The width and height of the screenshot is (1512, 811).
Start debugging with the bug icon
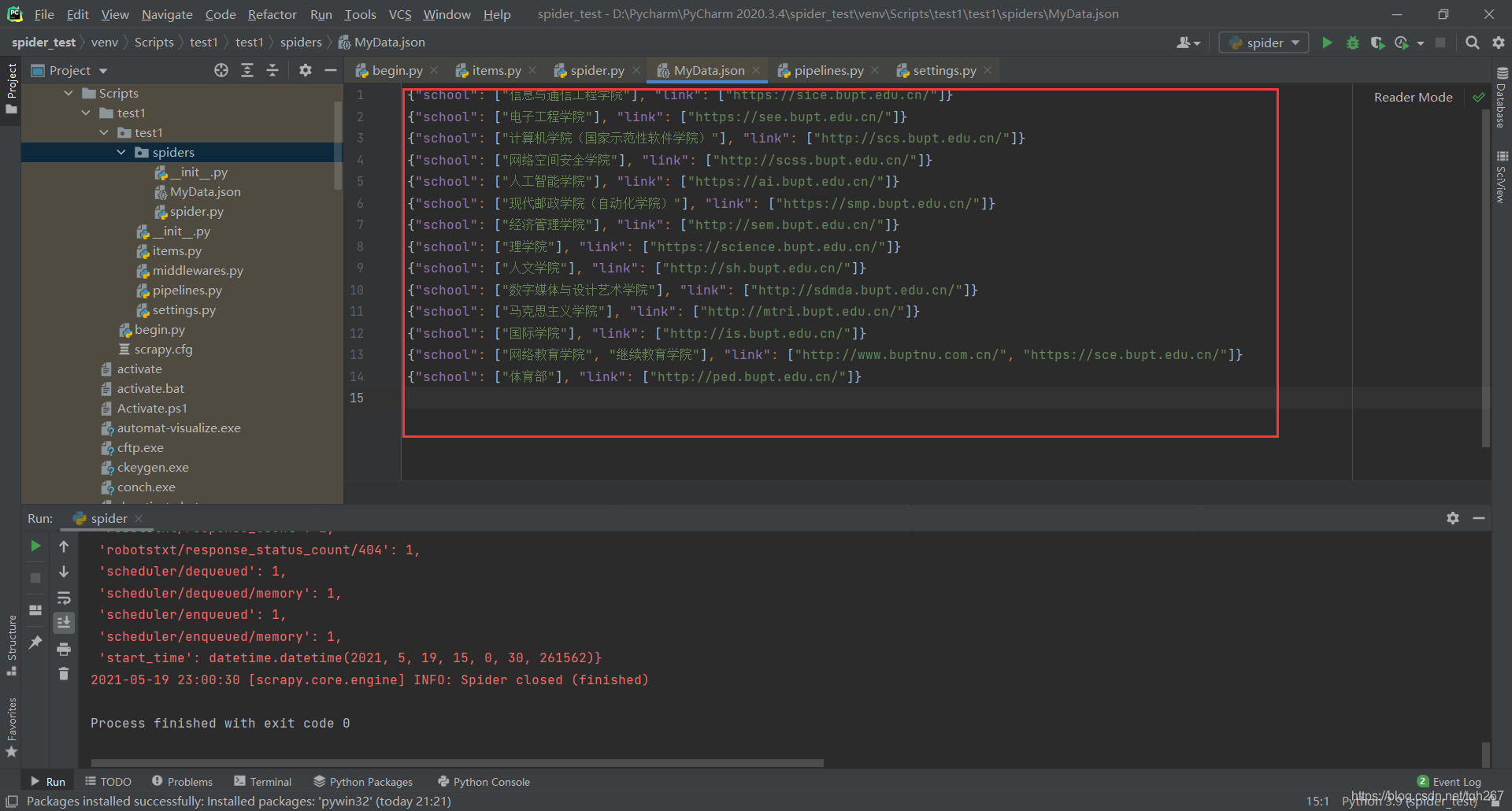(x=1353, y=43)
